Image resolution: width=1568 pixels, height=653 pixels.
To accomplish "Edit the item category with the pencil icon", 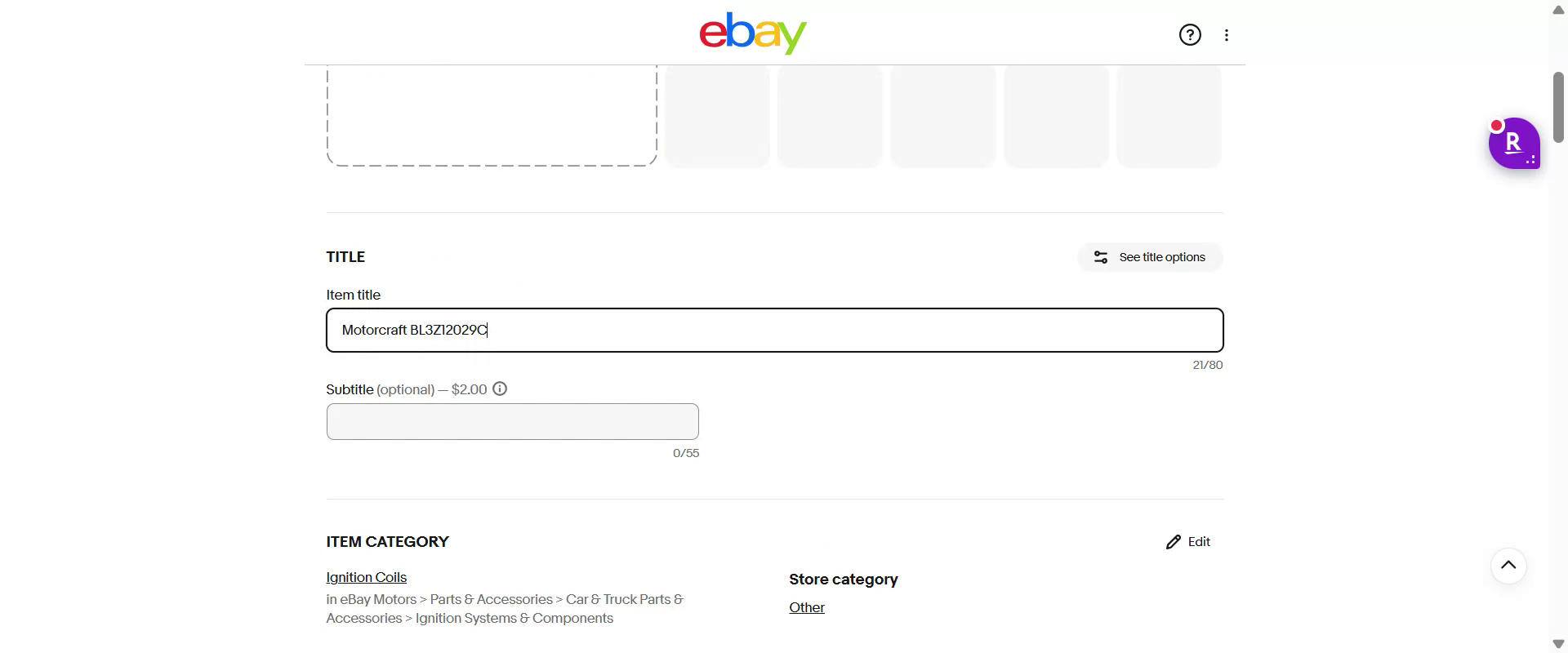I will (1188, 542).
